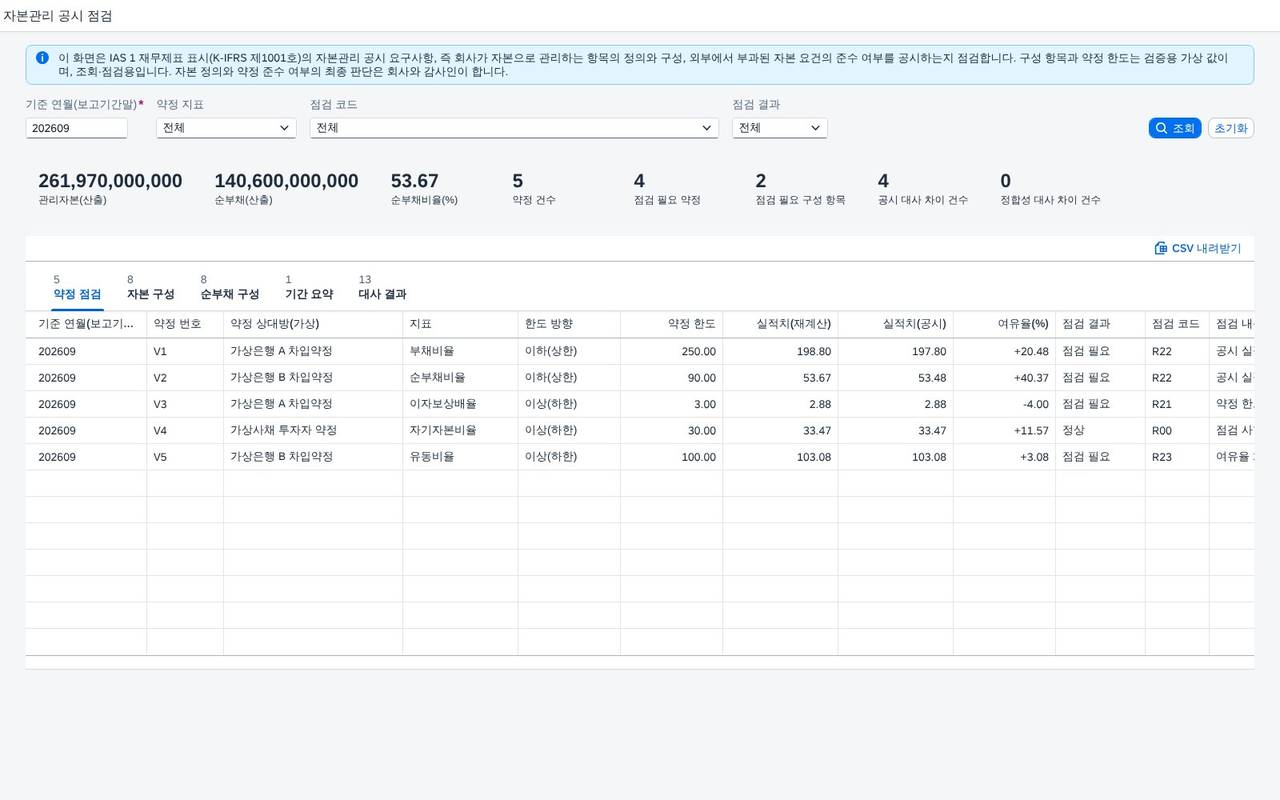Click the V1 약정 번호 cell
Viewport: 1280px width, 800px height.
(x=185, y=351)
